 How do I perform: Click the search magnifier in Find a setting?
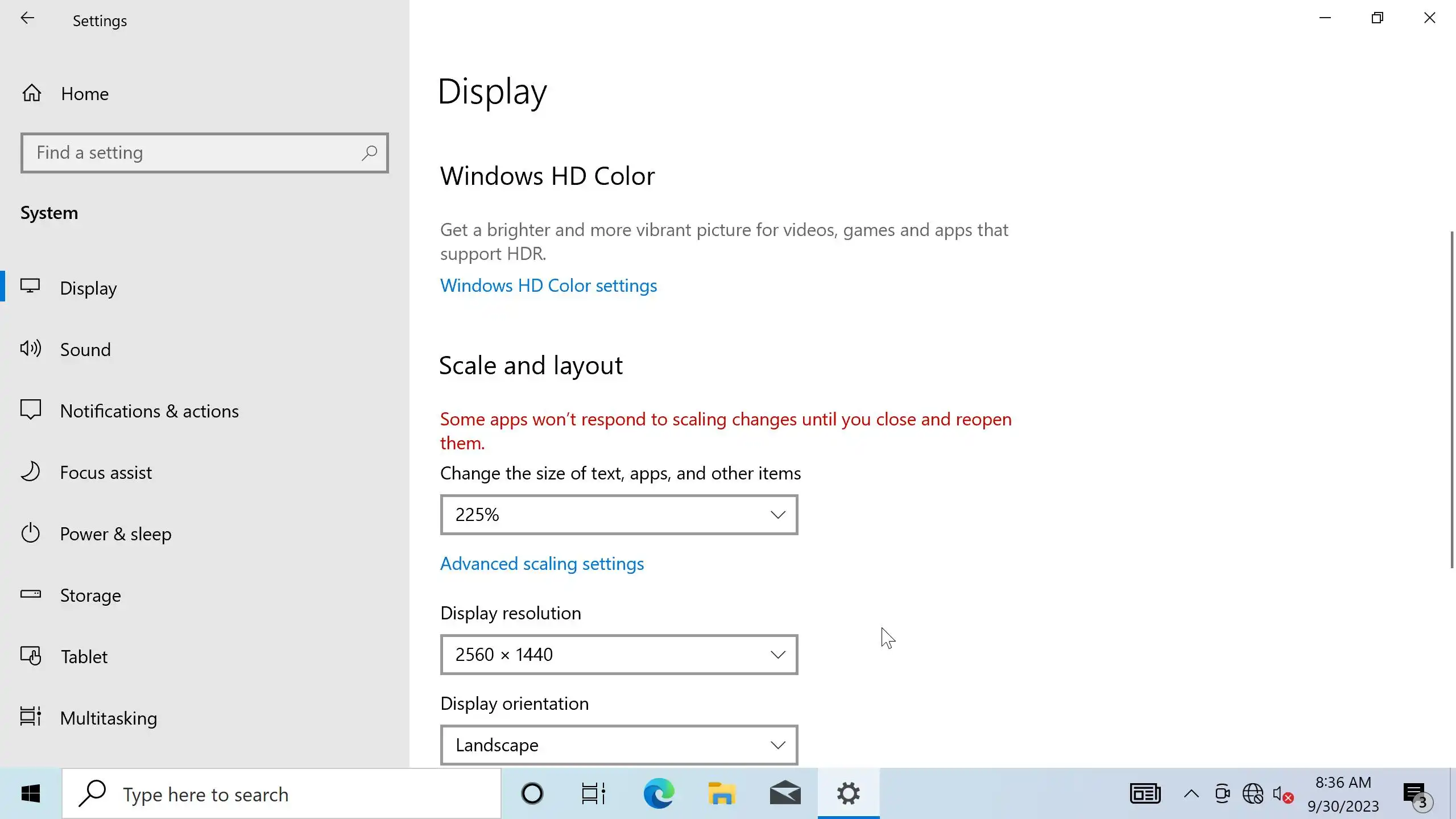tap(369, 152)
